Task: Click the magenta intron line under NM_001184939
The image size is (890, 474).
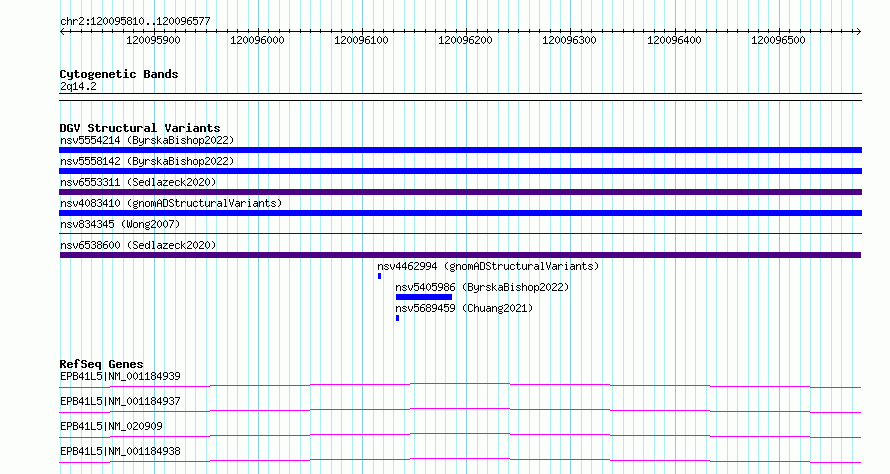Action: click(460, 385)
